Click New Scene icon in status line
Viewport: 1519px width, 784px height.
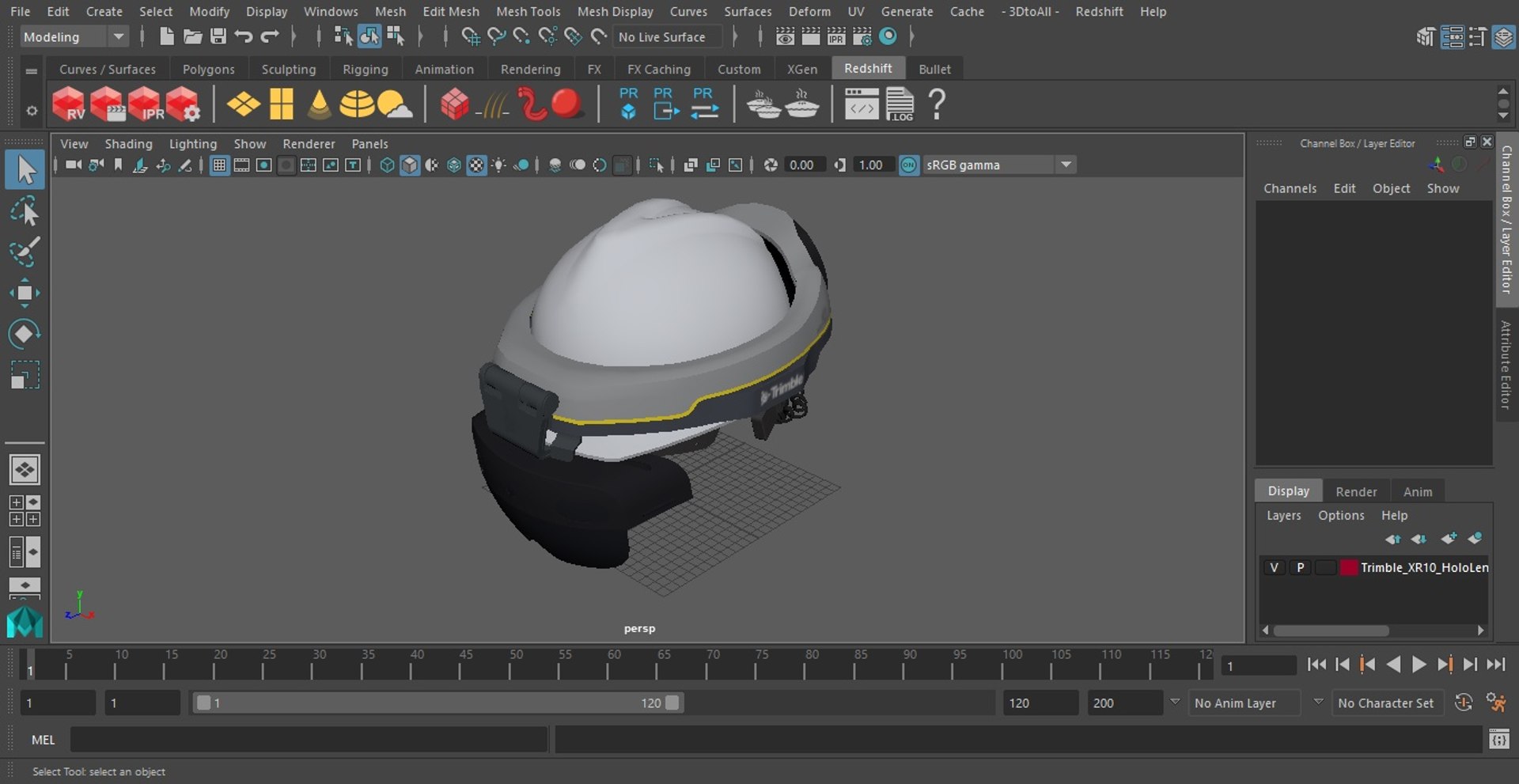pos(166,36)
